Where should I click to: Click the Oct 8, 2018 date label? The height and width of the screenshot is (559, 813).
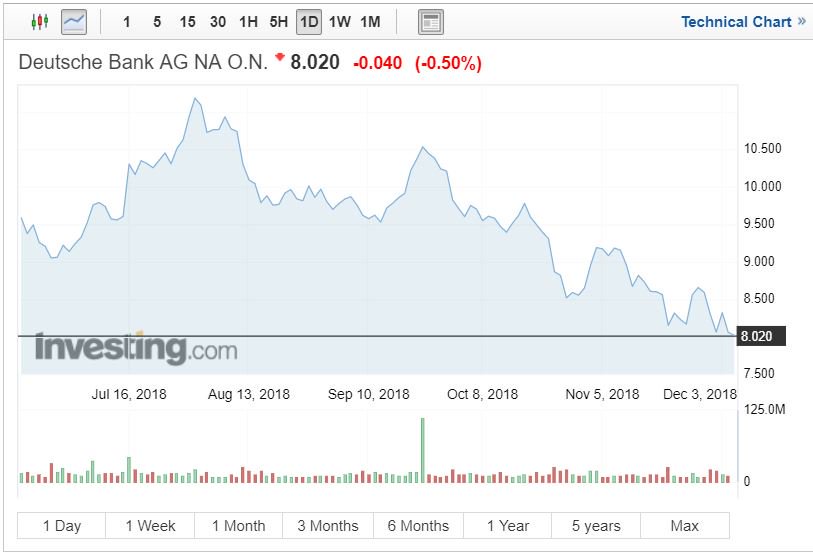[x=482, y=394]
